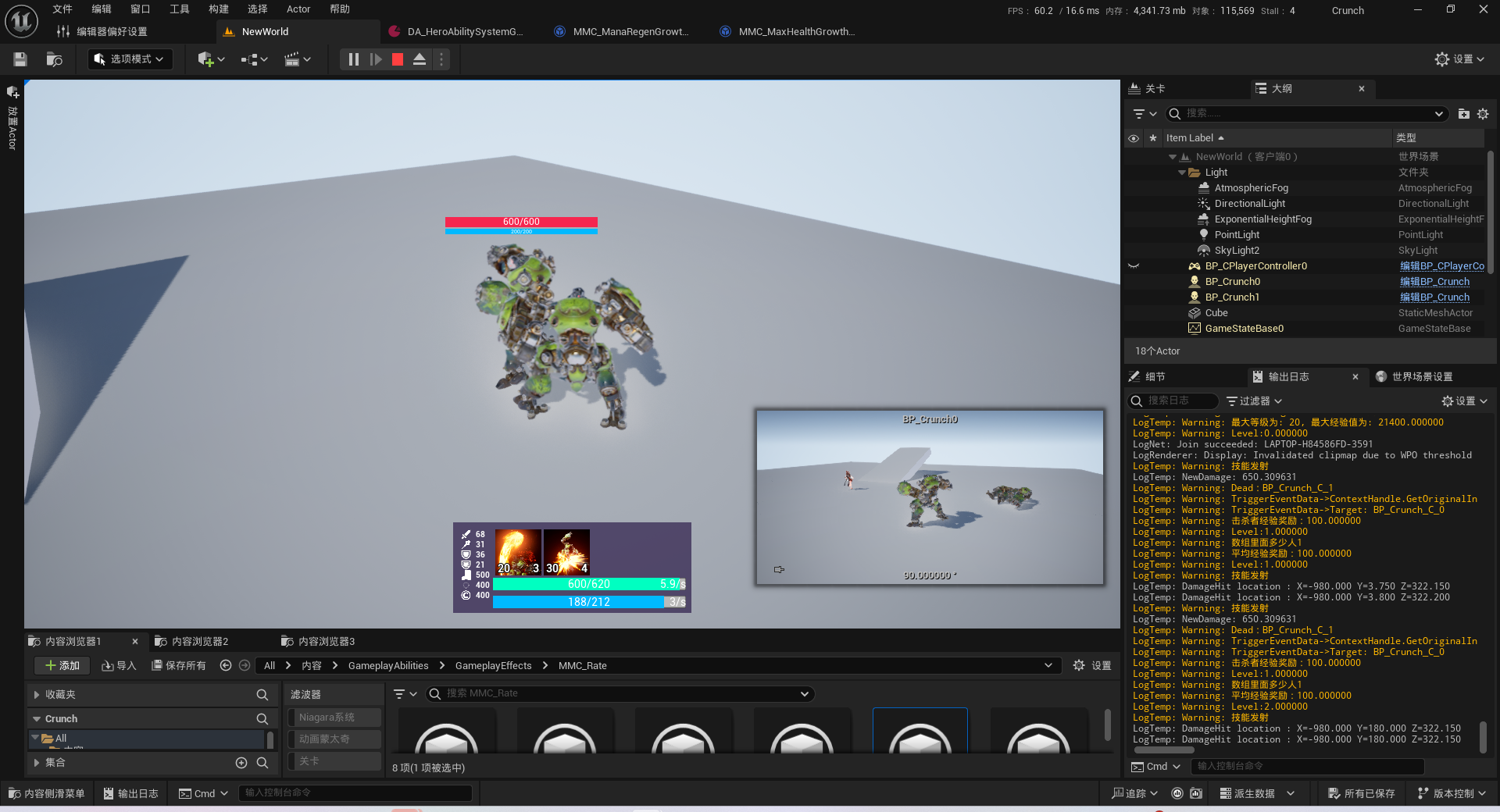The height and width of the screenshot is (812, 1500).
Task: Click the 添加 button in the content browser
Action: 62,666
